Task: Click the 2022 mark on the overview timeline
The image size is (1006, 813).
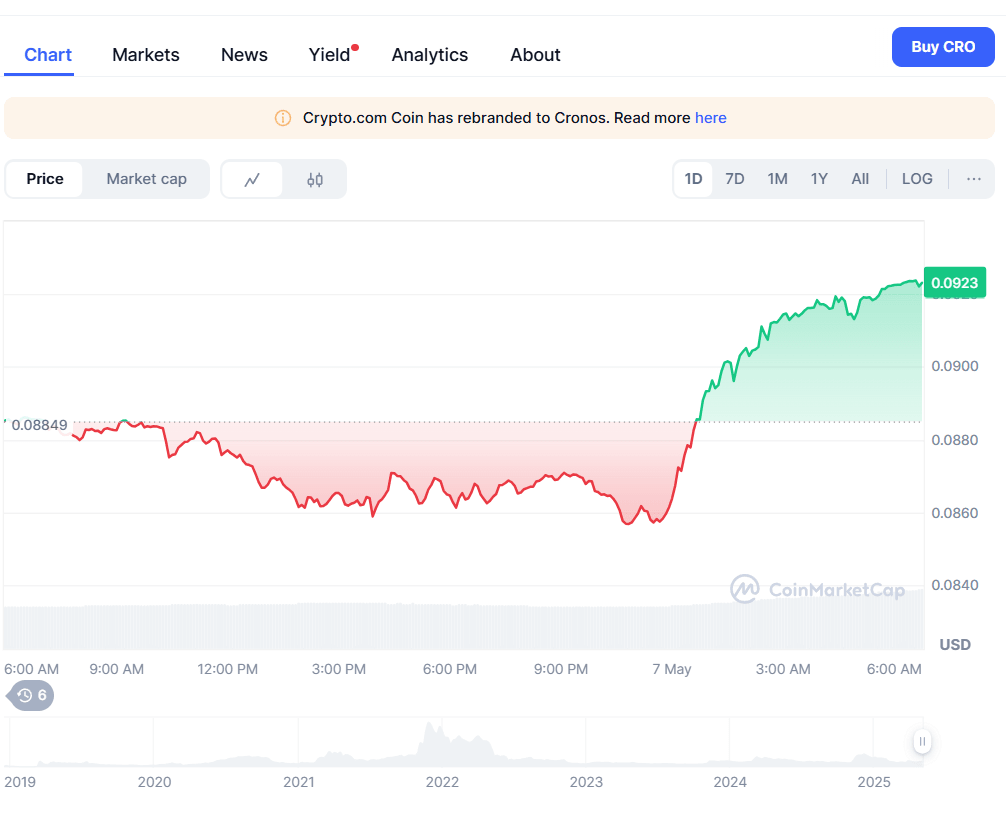Action: (x=442, y=782)
